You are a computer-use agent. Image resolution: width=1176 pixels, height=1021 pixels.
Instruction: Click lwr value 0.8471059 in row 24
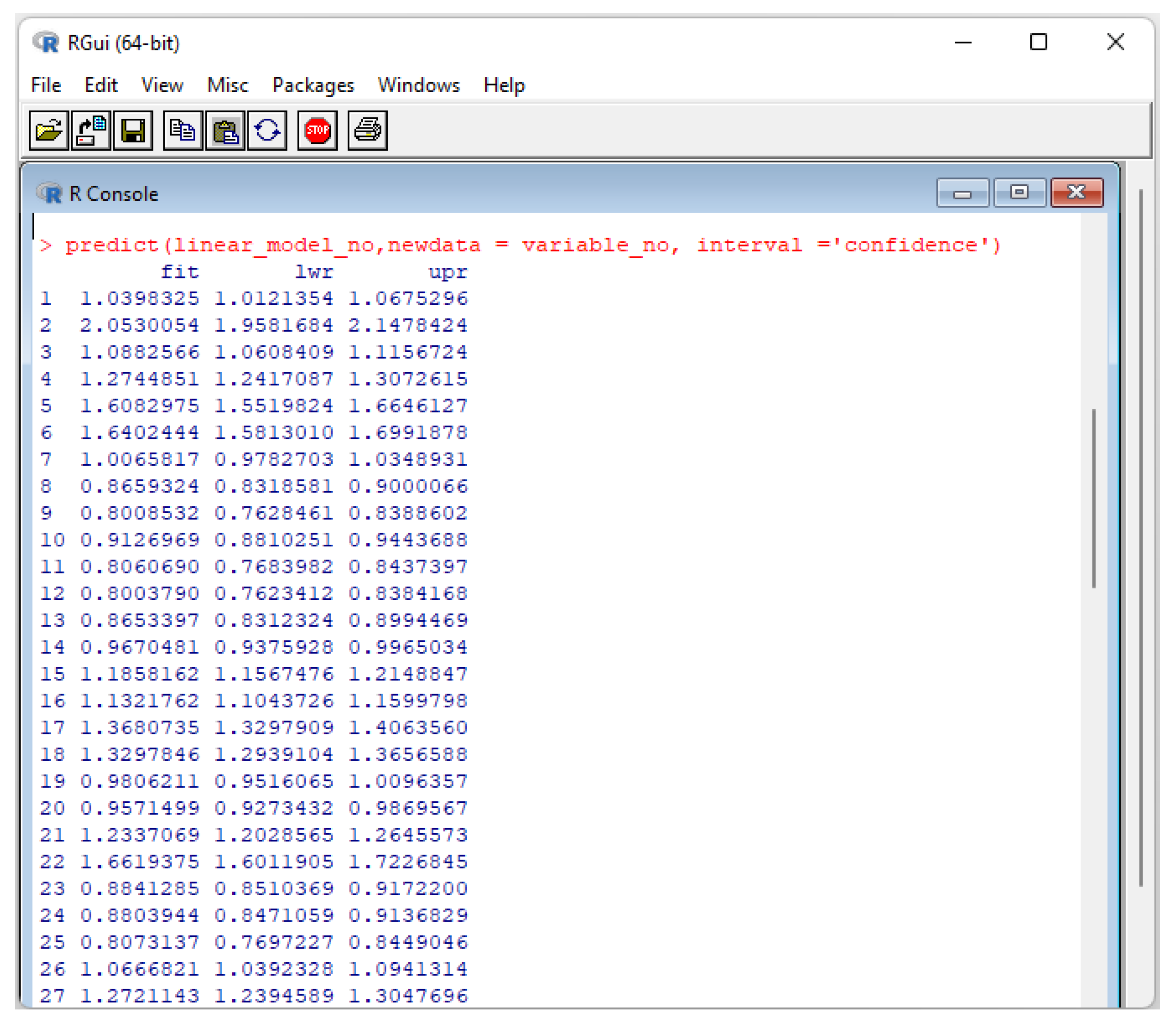(x=274, y=916)
